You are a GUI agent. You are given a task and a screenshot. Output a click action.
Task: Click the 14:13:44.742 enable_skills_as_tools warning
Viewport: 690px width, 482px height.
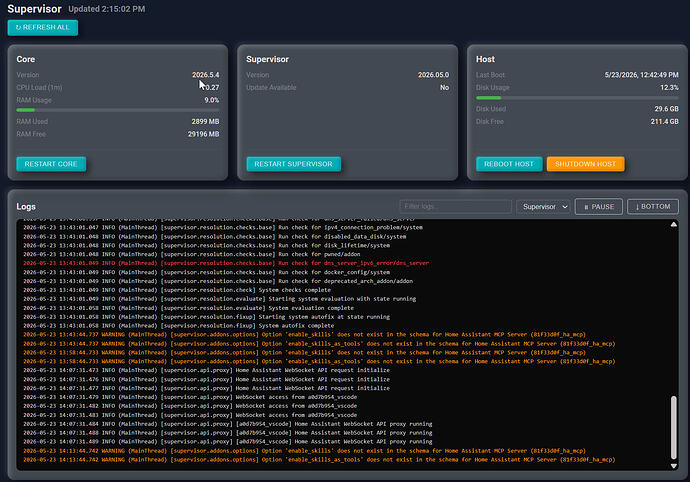319,460
